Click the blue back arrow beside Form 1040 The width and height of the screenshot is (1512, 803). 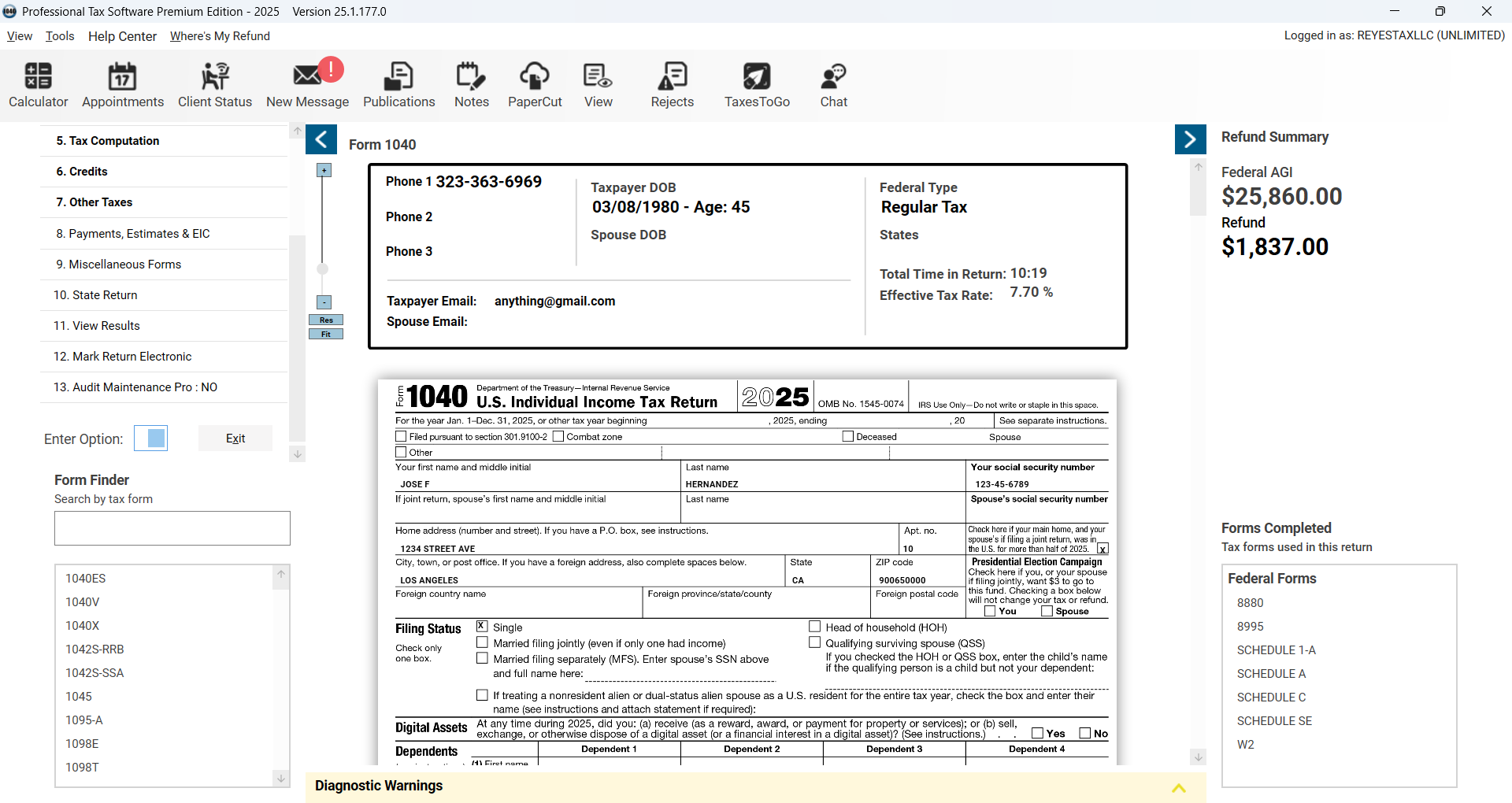click(x=321, y=139)
